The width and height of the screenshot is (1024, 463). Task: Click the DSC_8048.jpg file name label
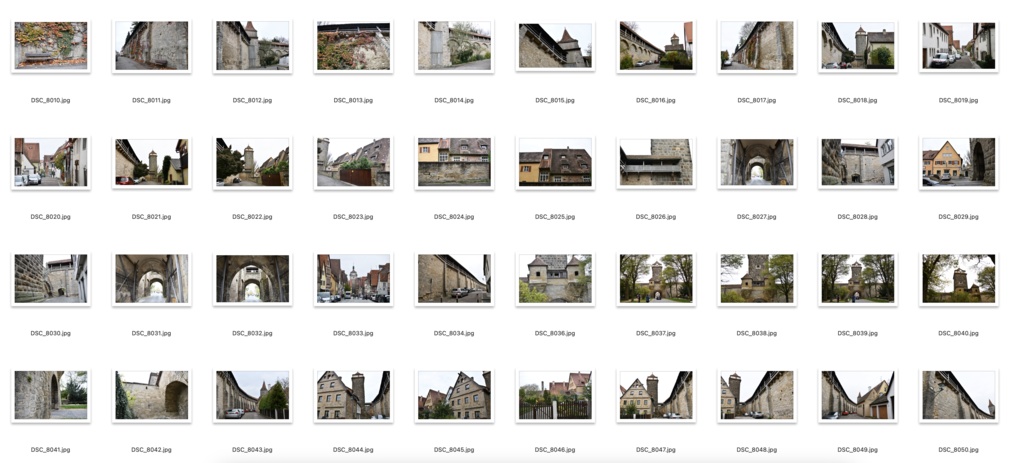[x=757, y=450]
